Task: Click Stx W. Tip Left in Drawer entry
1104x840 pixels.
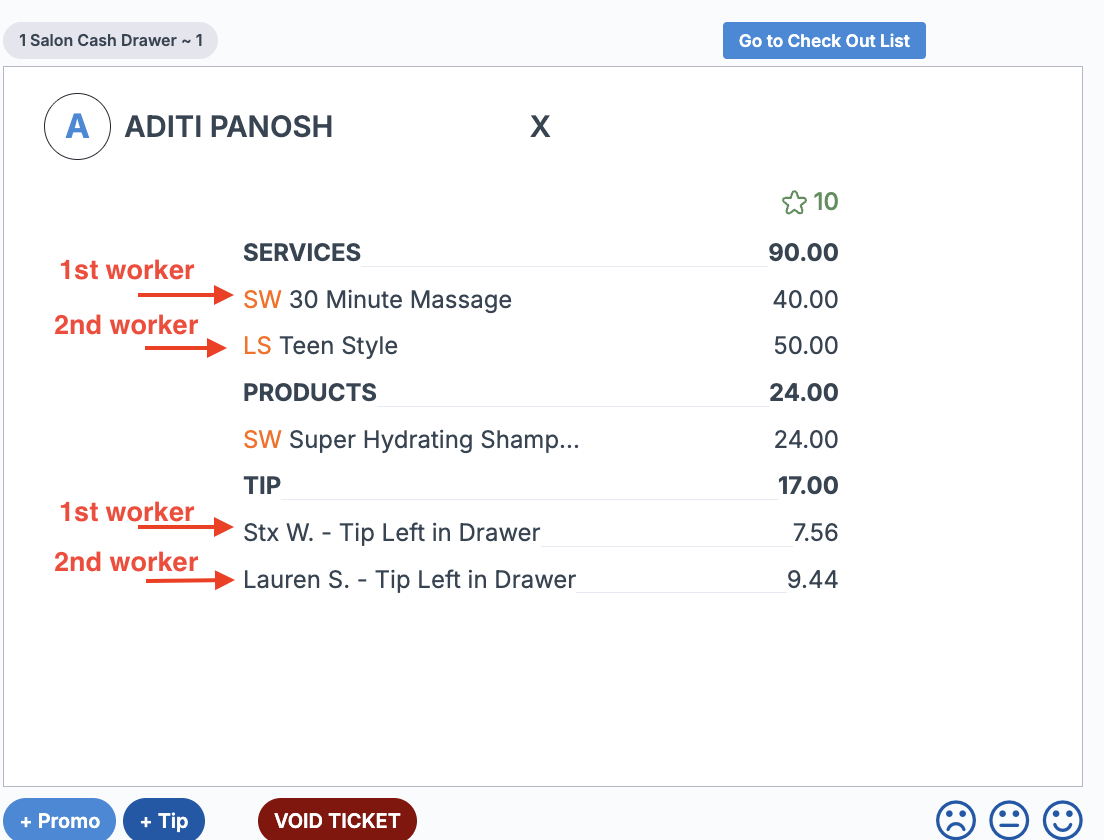Action: 391,533
